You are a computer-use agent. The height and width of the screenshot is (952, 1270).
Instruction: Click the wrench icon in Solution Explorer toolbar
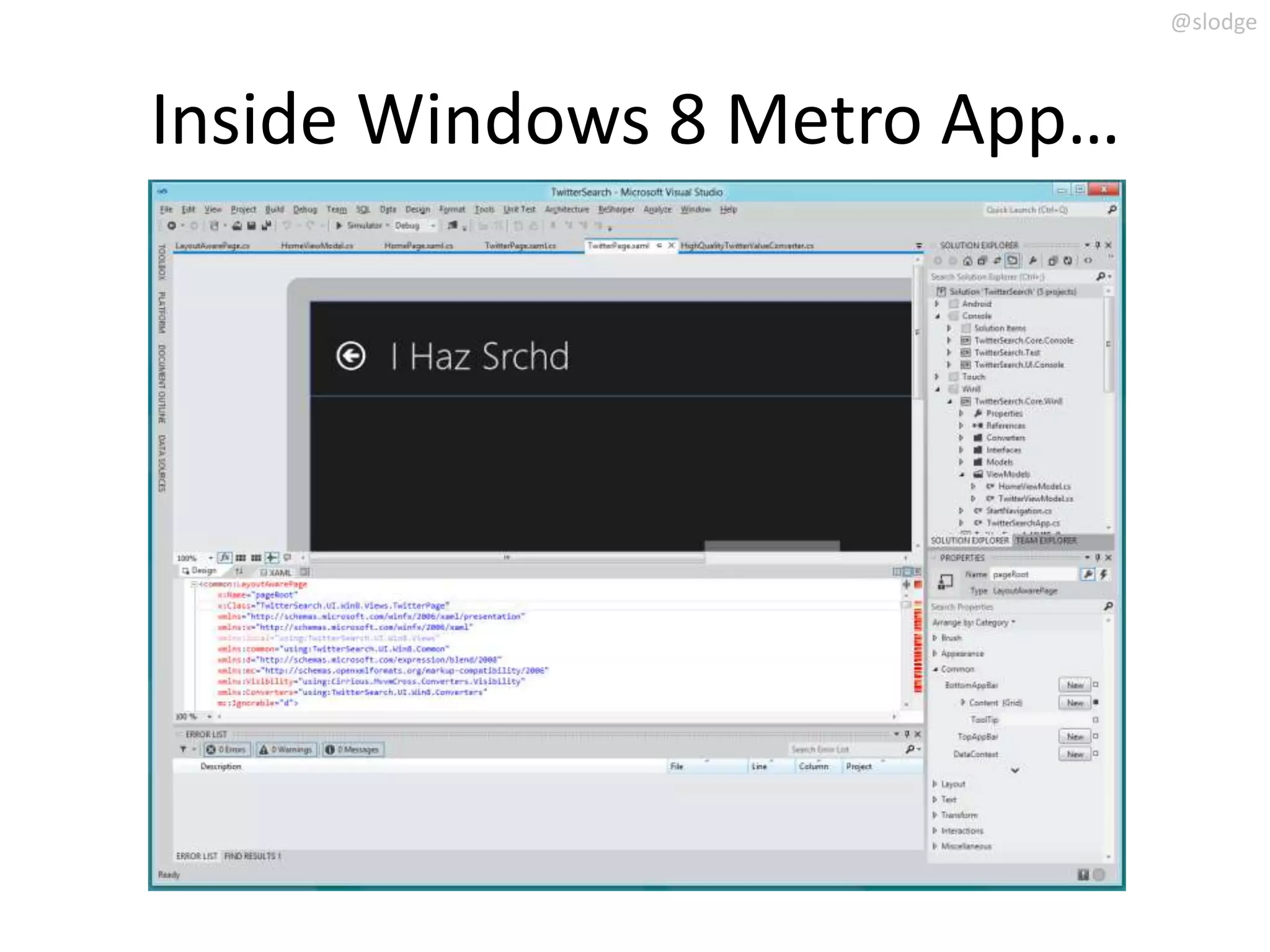pos(1032,261)
